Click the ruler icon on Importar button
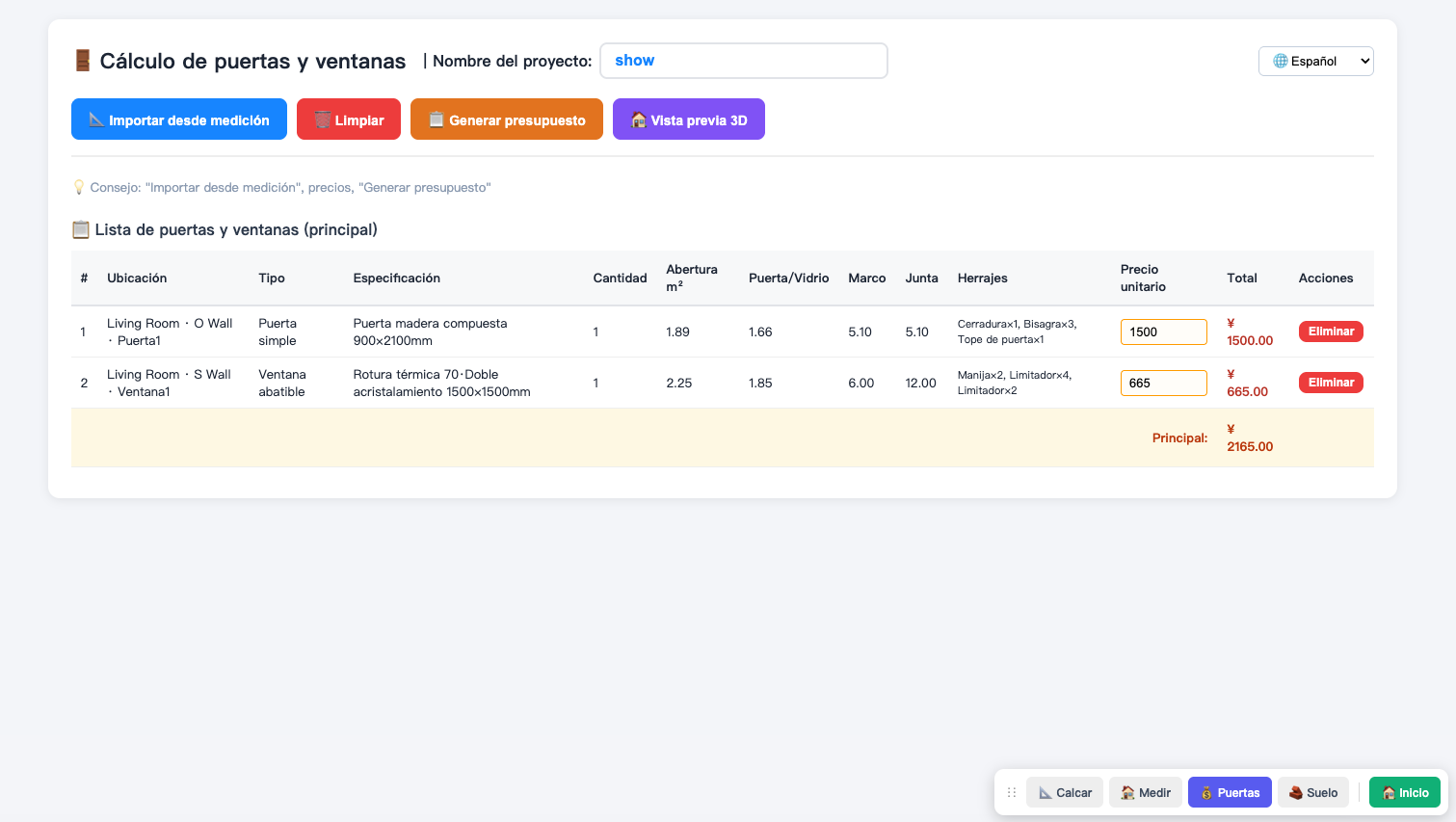Image resolution: width=1456 pixels, height=822 pixels. pos(96,119)
